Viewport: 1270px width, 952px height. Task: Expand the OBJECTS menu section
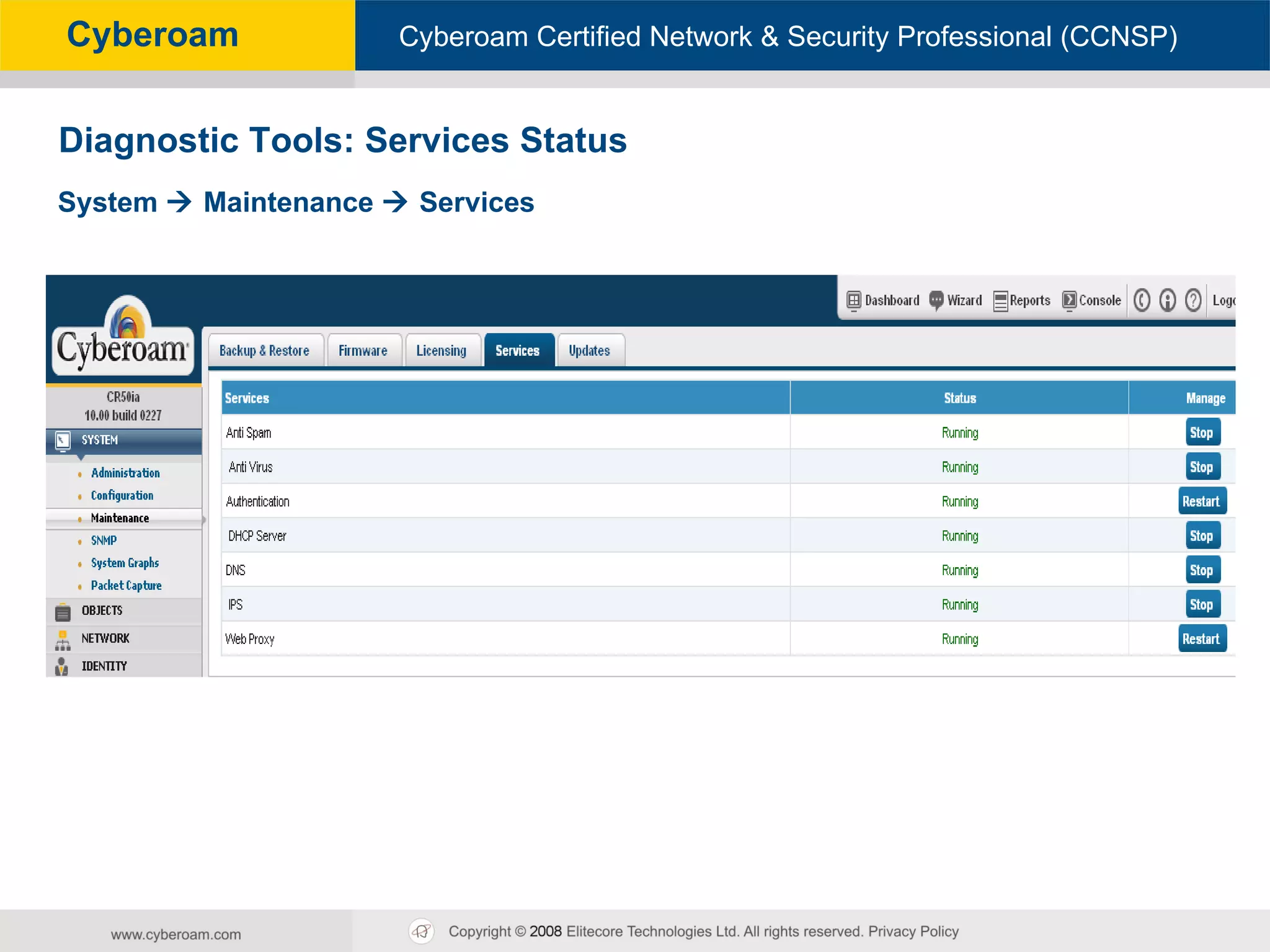click(124, 611)
